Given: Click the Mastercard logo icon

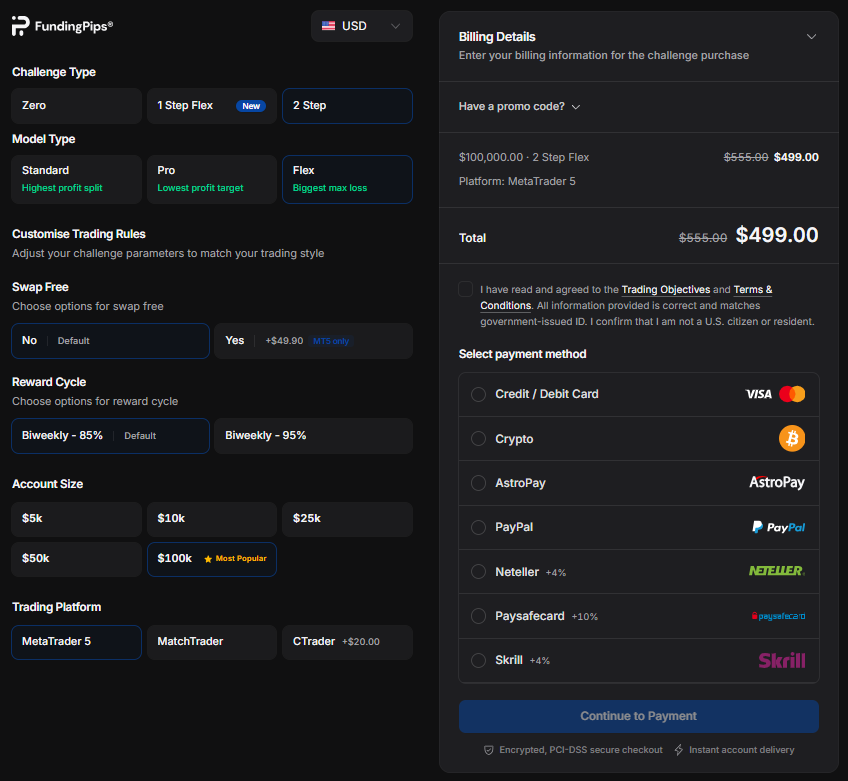Looking at the screenshot, I should pos(792,394).
